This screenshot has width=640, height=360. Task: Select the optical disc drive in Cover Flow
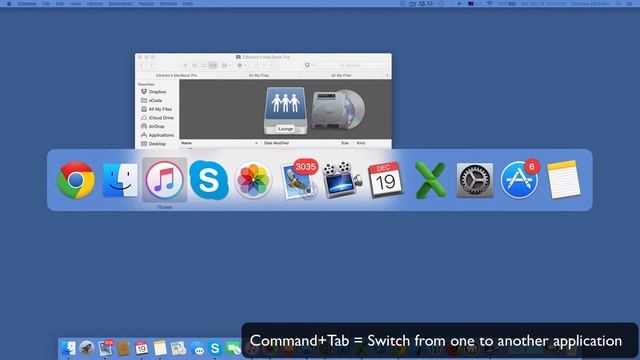tap(338, 109)
